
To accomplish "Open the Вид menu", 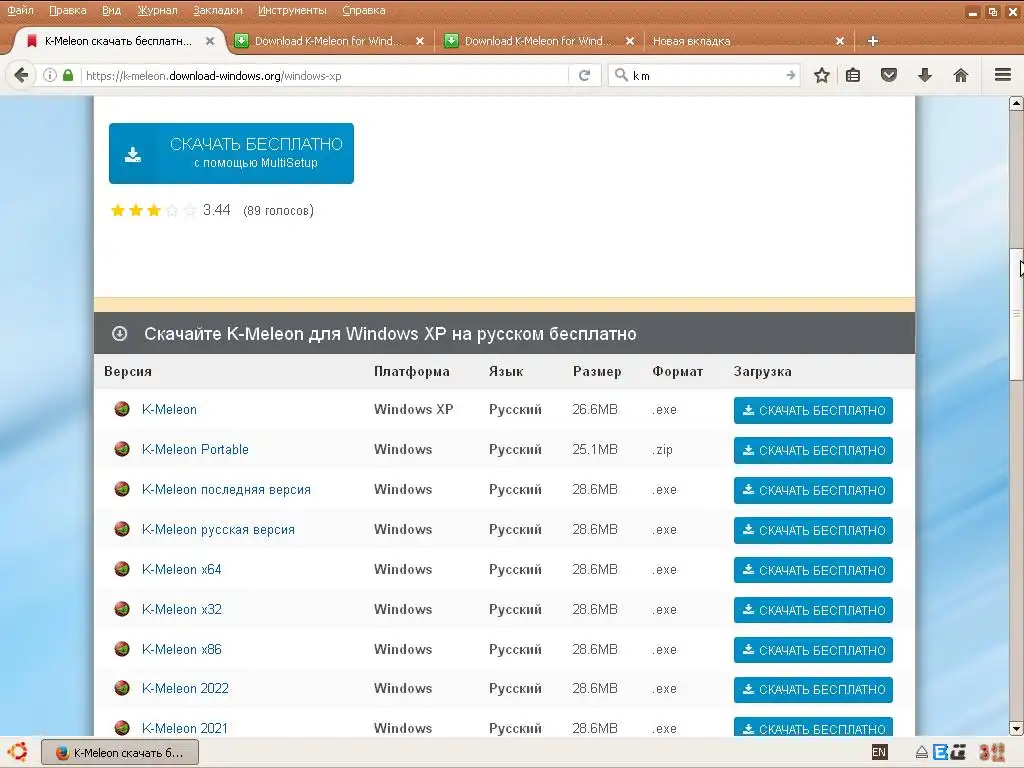I will click(112, 10).
